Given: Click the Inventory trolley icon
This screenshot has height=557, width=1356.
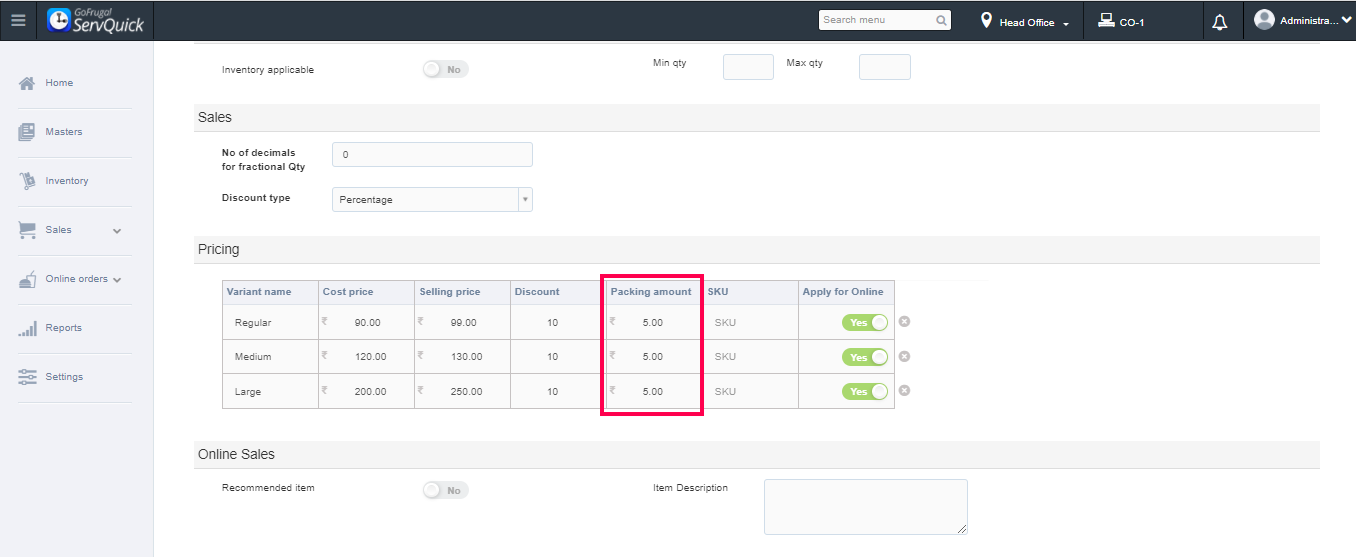Looking at the screenshot, I should (27, 181).
